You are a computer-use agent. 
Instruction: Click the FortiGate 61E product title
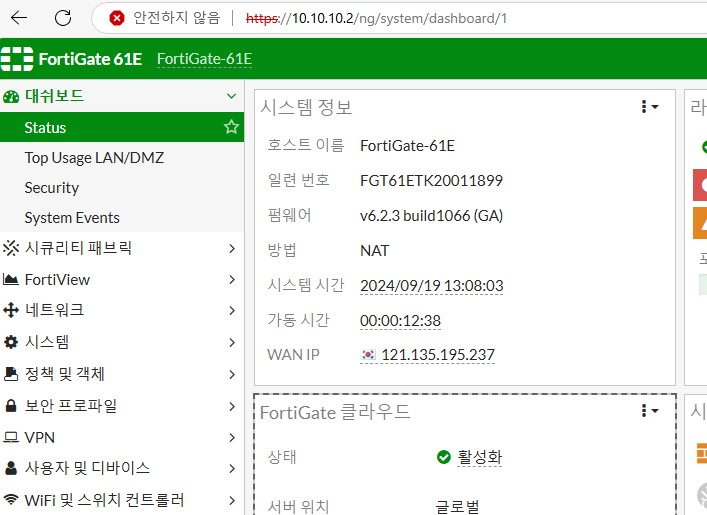(90, 59)
